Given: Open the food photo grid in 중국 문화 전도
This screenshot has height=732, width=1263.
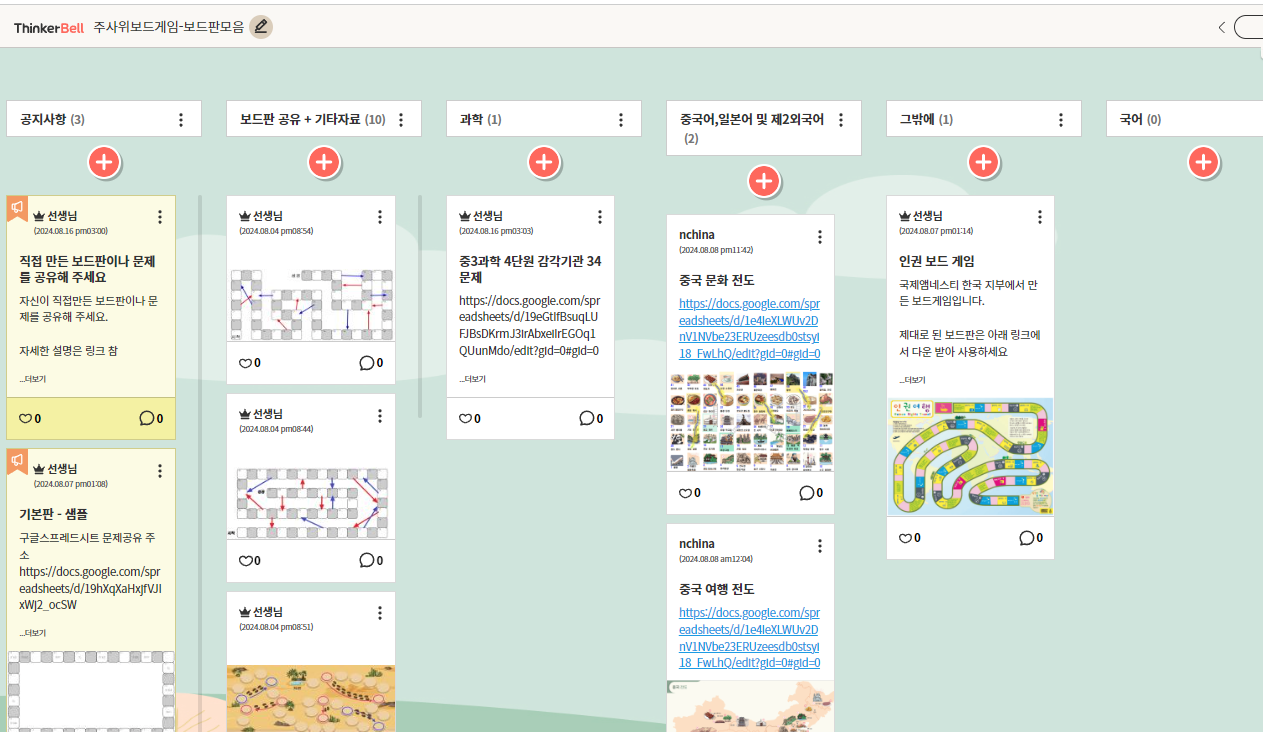Looking at the screenshot, I should (751, 422).
